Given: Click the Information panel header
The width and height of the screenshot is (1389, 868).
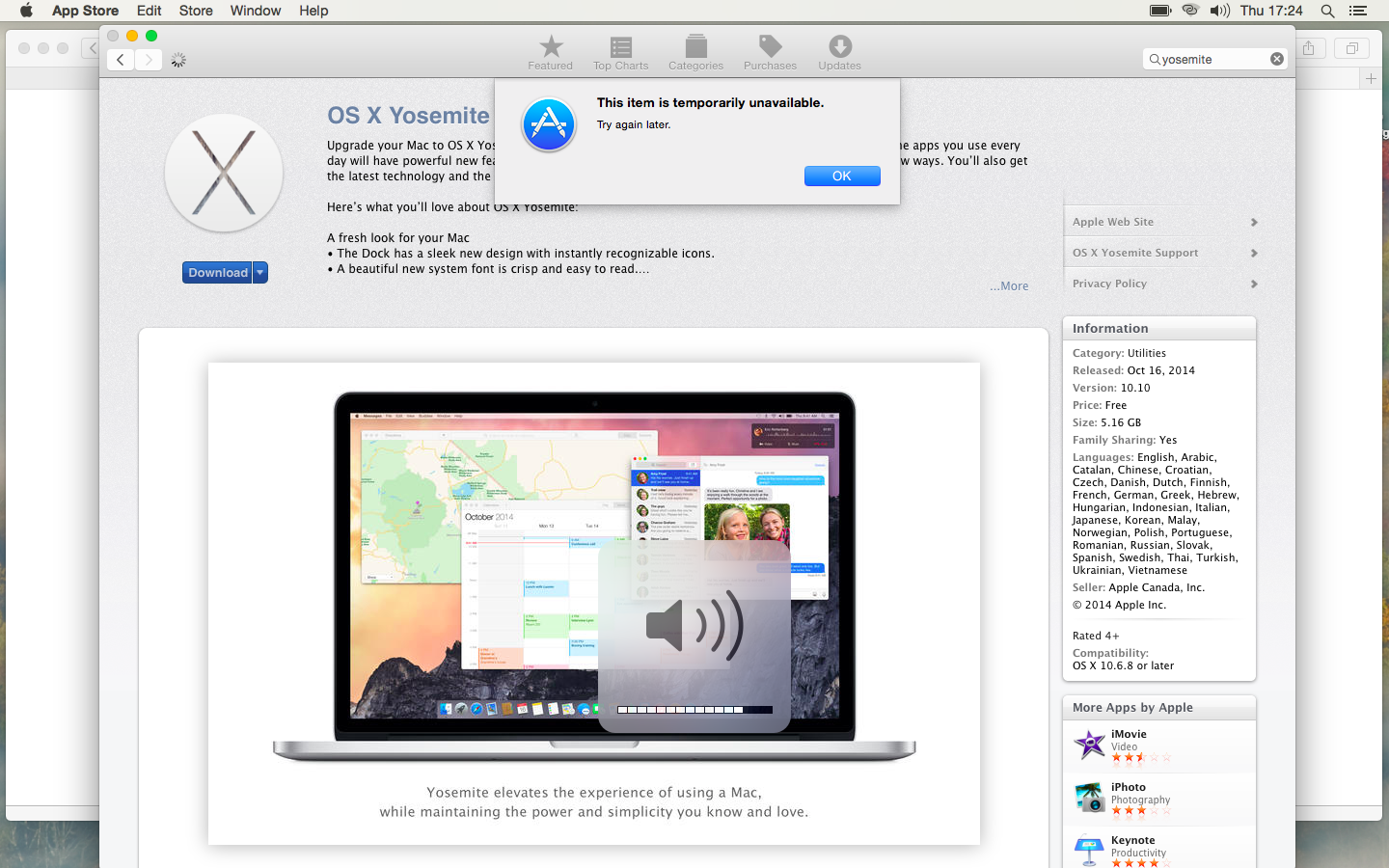Looking at the screenshot, I should pyautogui.click(x=1159, y=328).
